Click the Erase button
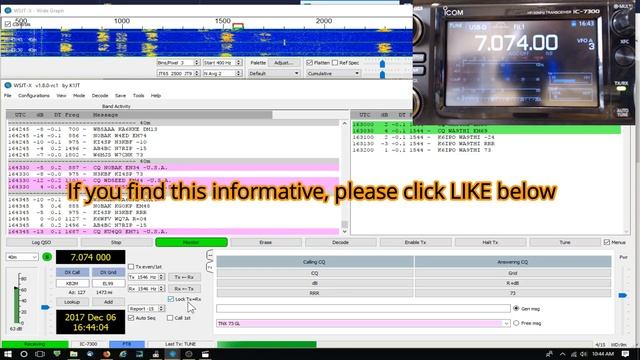 coord(266,242)
